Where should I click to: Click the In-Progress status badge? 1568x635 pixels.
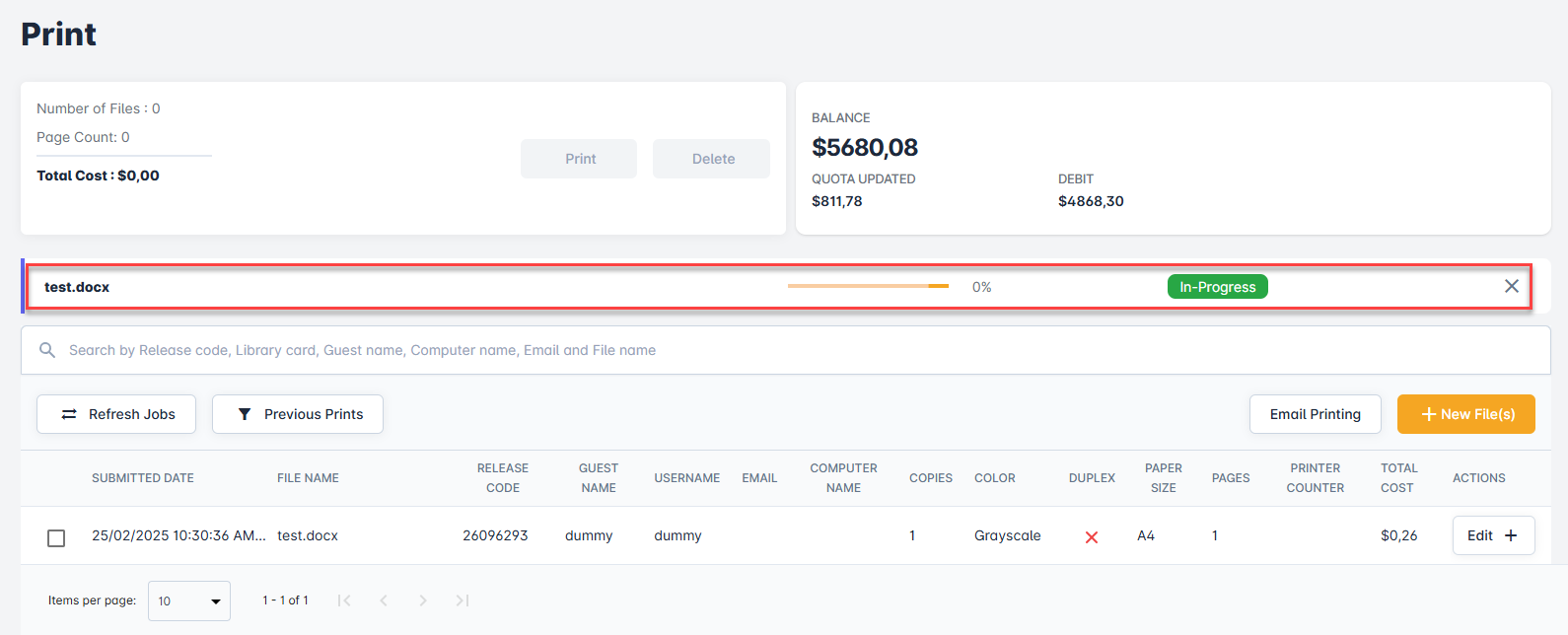click(1217, 287)
